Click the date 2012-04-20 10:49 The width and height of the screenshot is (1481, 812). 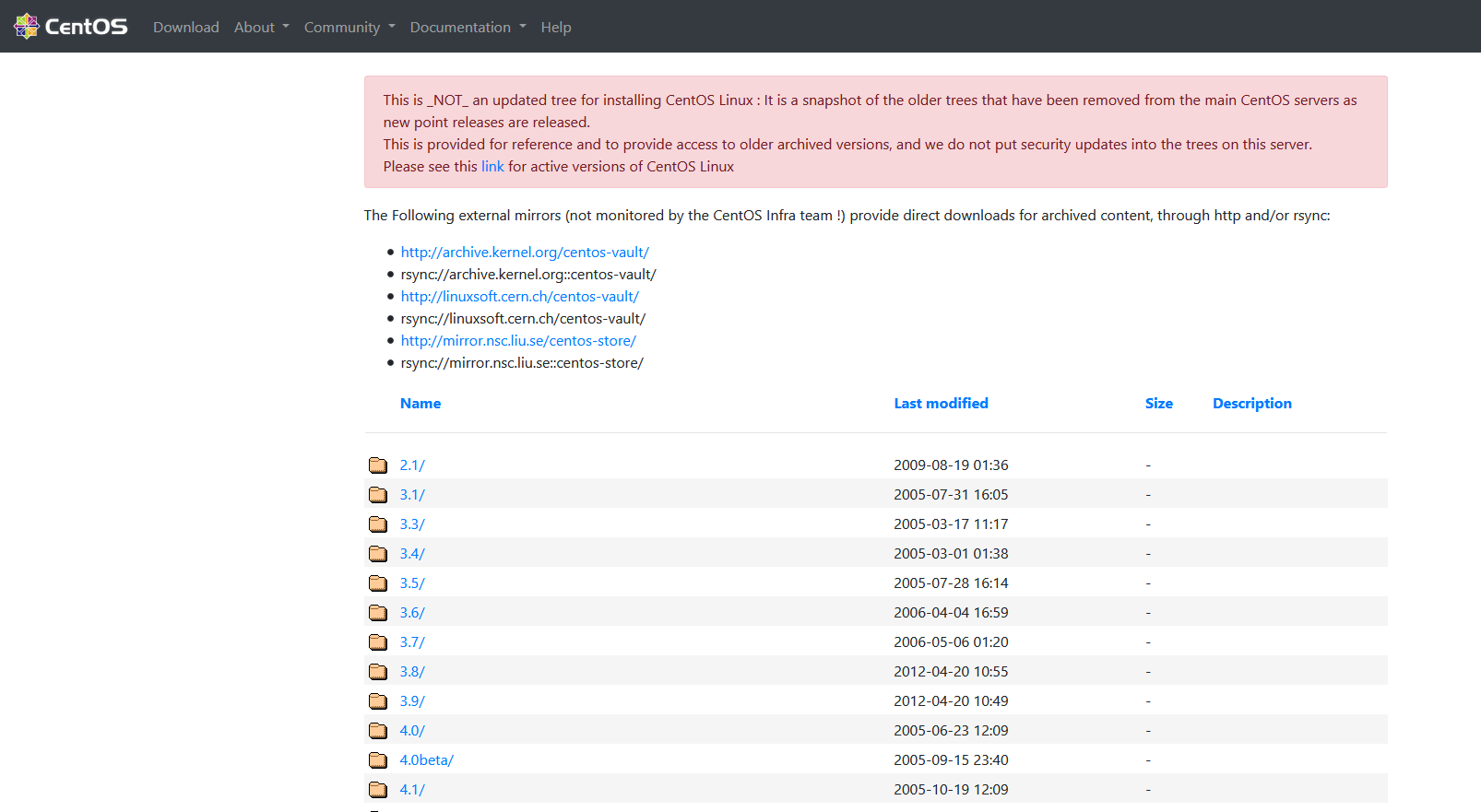951,700
